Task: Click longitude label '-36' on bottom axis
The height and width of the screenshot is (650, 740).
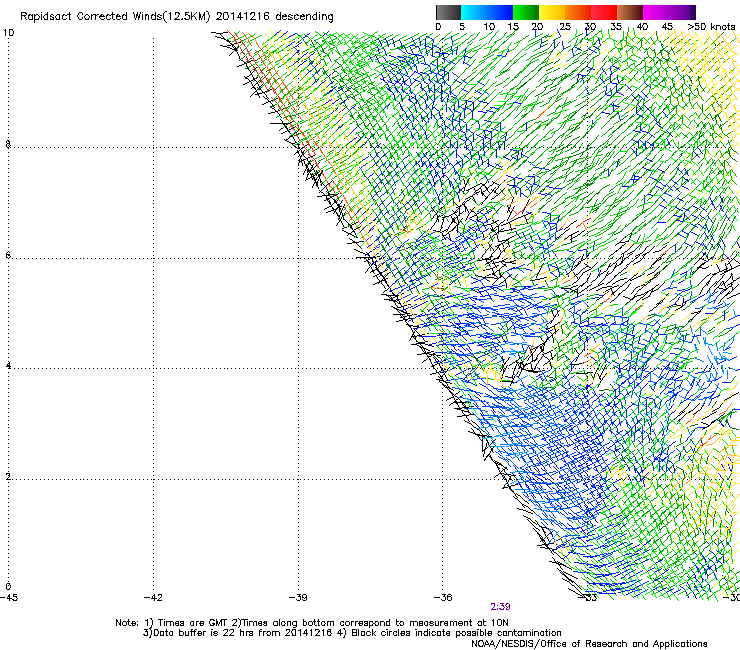Action: [x=443, y=598]
